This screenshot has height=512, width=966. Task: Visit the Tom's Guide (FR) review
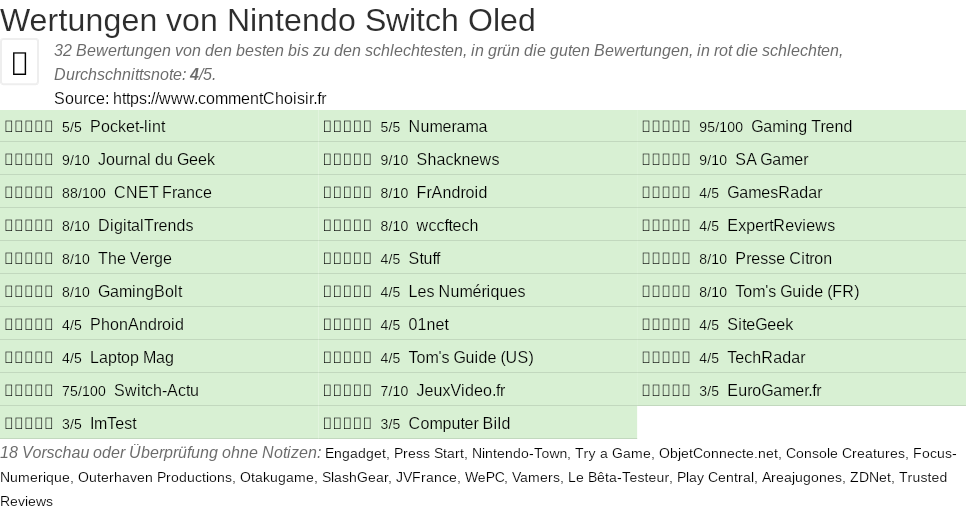point(796,292)
